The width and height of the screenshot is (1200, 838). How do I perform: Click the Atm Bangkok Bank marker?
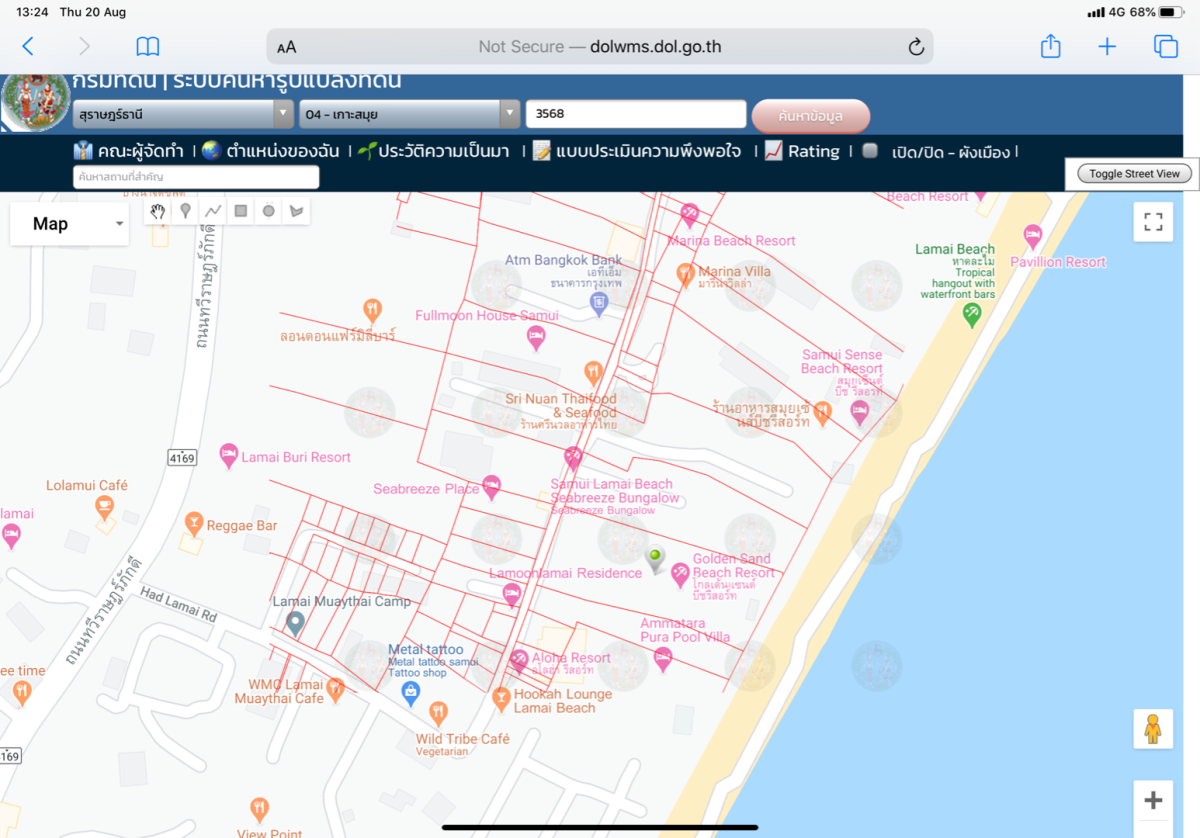pos(599,302)
